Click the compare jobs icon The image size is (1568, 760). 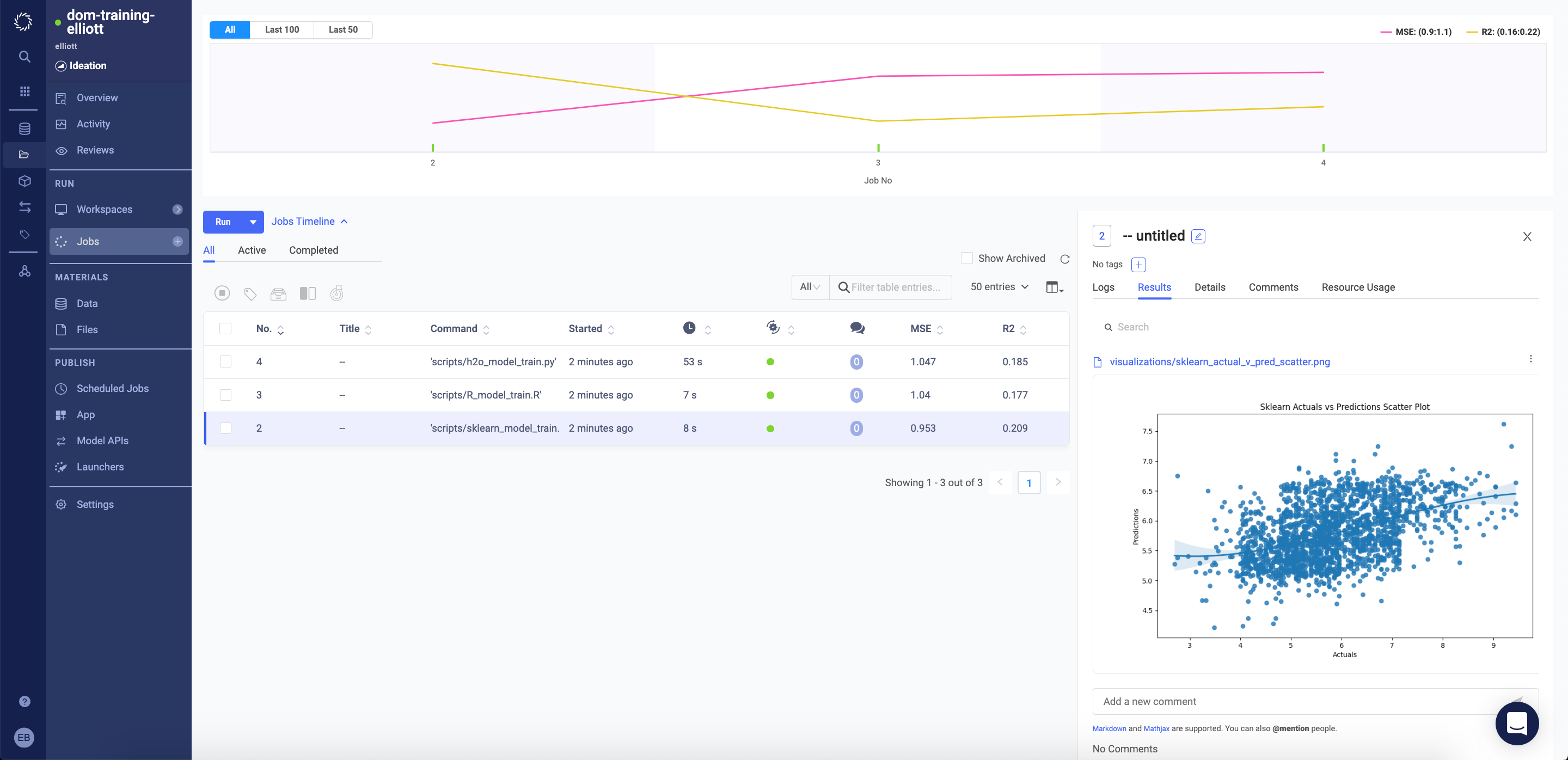(x=308, y=293)
